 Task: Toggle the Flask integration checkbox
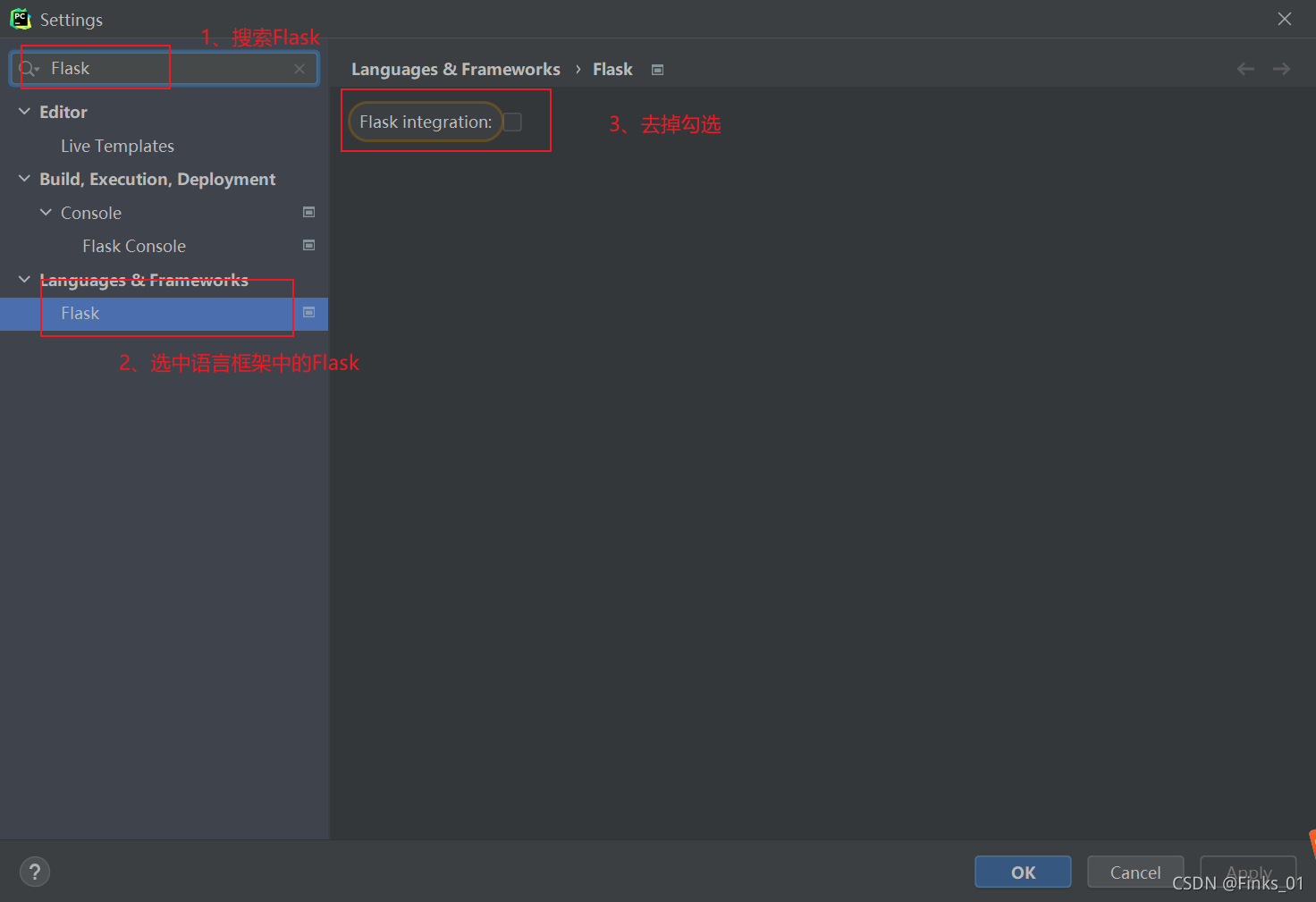pos(513,122)
